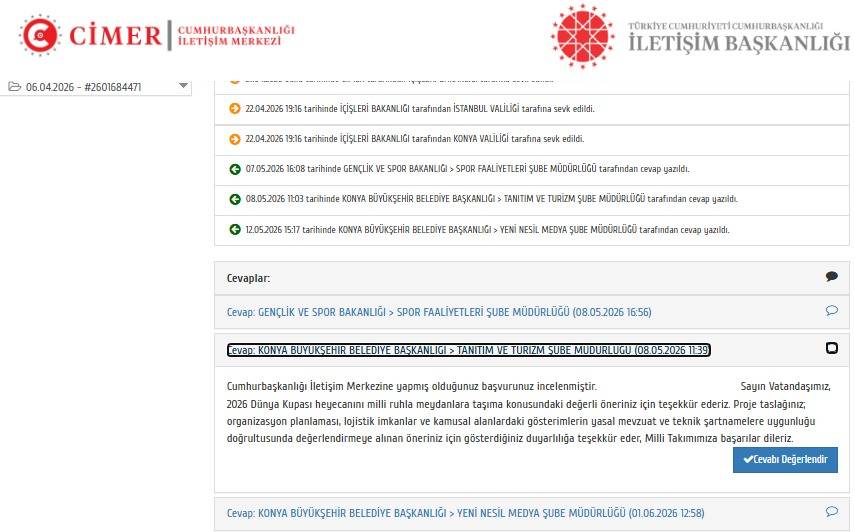
Task: Select row mentioning İSTANBUL VALİLİĞİ sevk edildi
Action: click(532, 109)
